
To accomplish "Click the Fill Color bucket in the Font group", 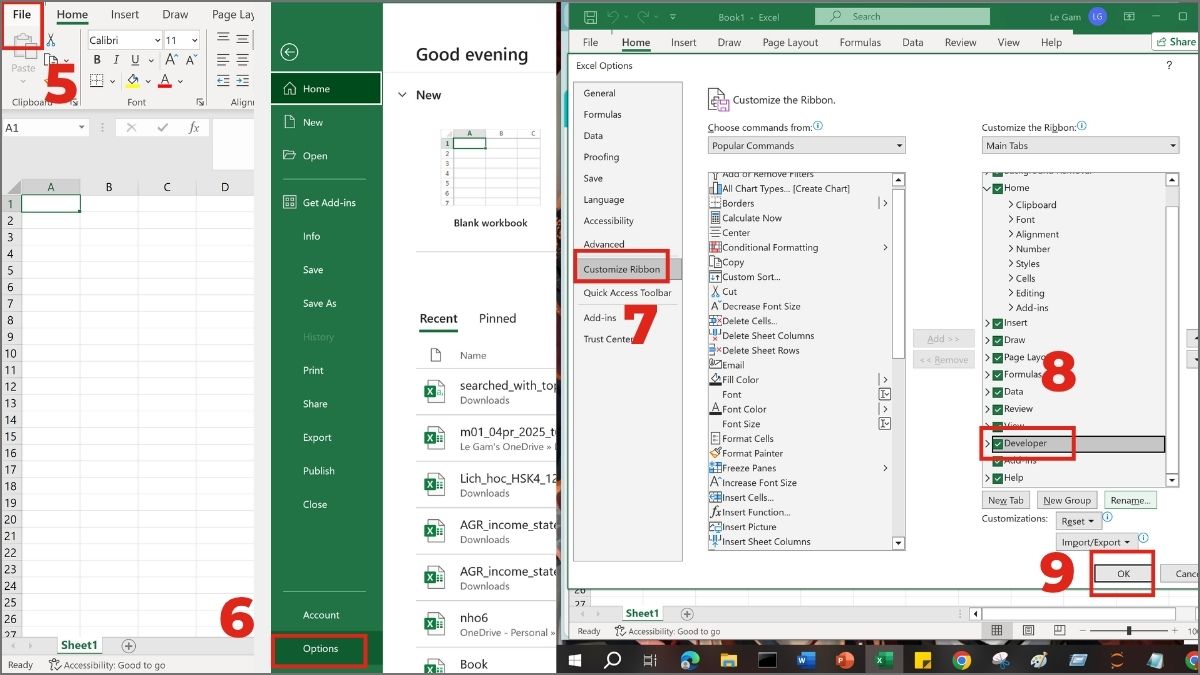I will coord(133,81).
